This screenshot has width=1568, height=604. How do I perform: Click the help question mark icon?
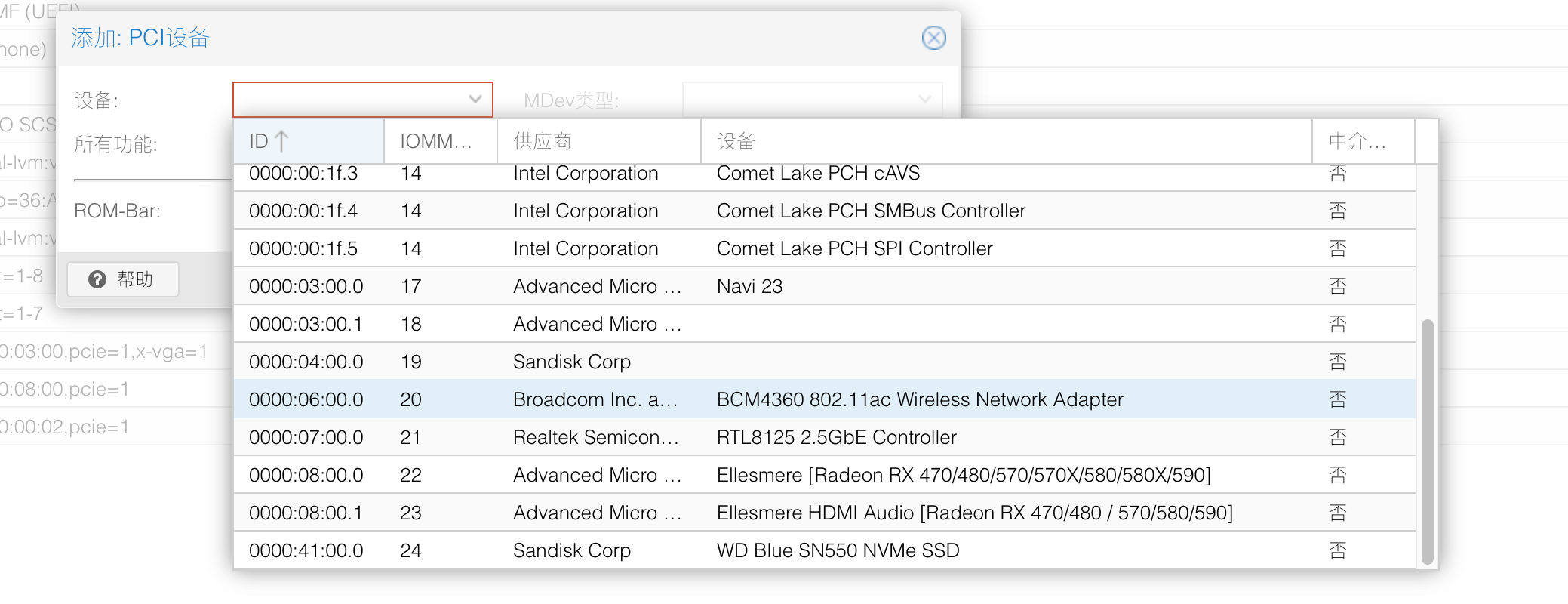(97, 279)
